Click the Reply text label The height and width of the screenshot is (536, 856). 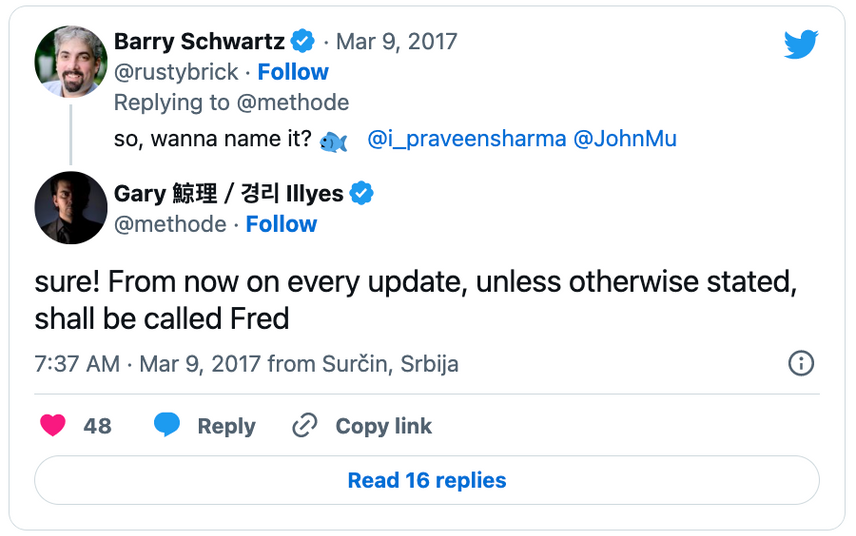[x=226, y=426]
